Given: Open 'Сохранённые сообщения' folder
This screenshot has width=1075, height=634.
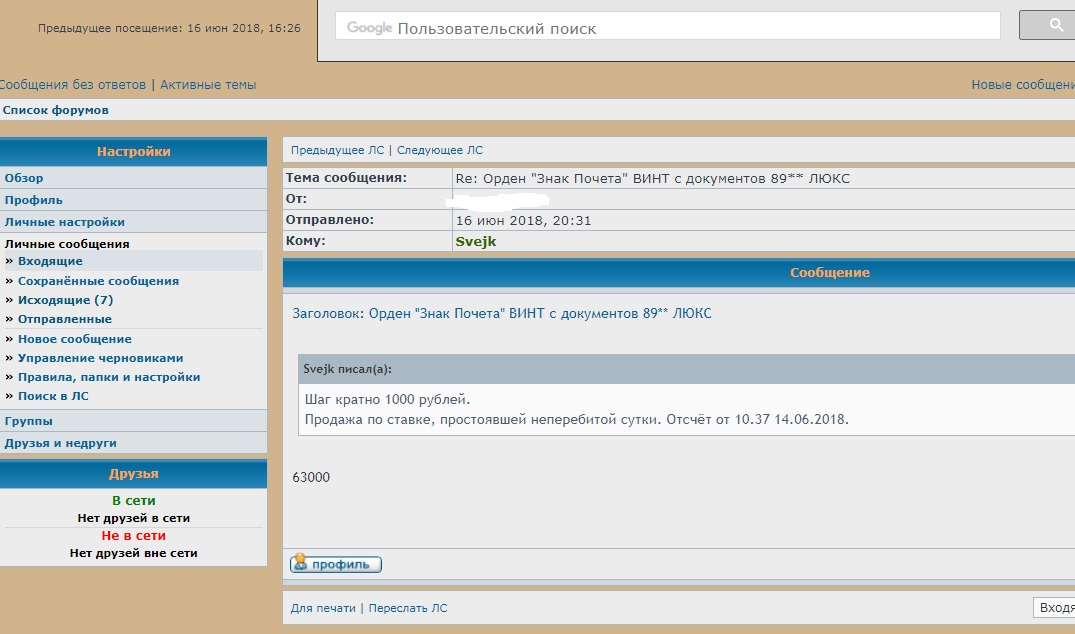Looking at the screenshot, I should click(98, 281).
